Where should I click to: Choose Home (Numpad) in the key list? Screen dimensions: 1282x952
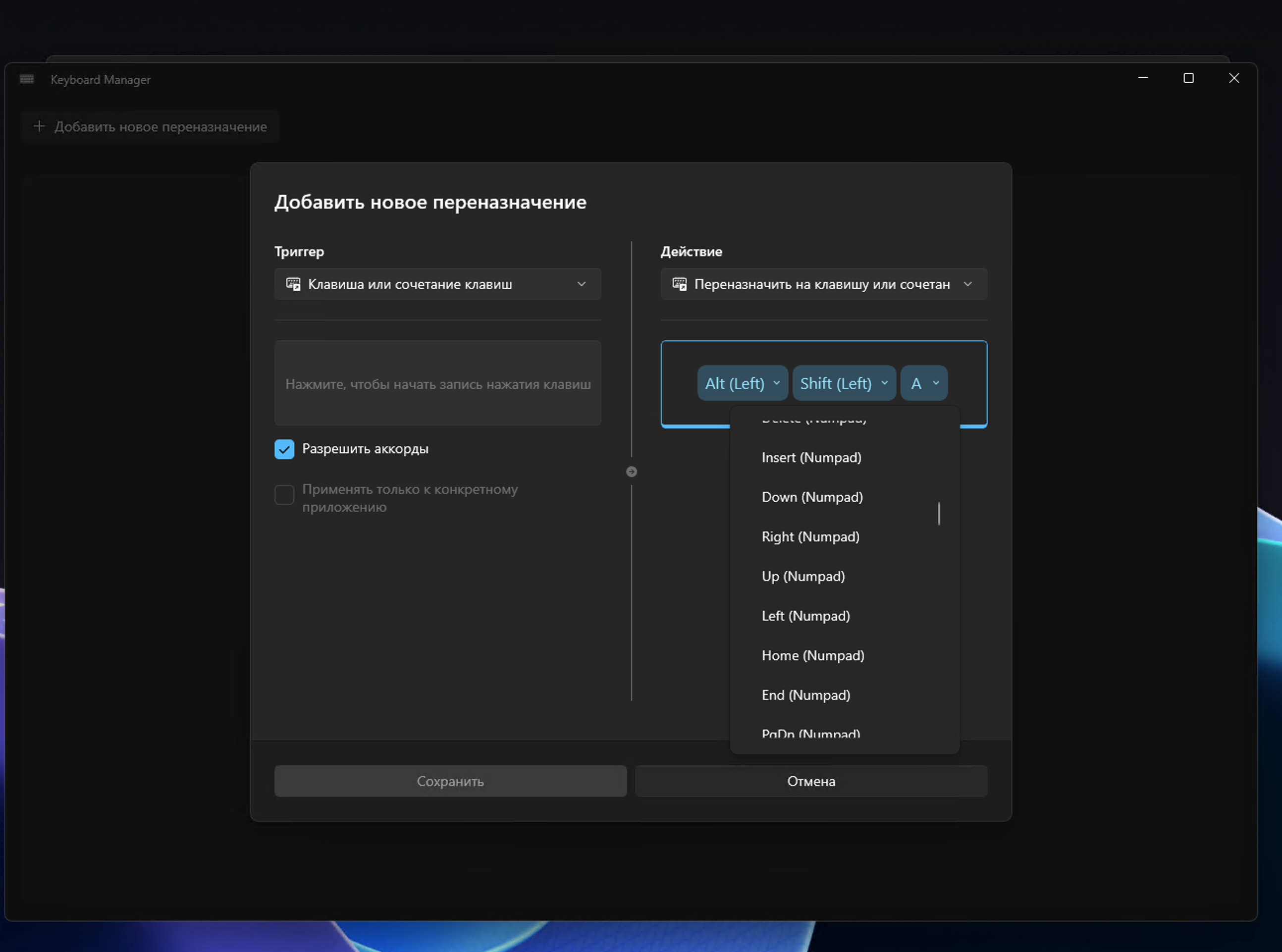click(x=812, y=656)
